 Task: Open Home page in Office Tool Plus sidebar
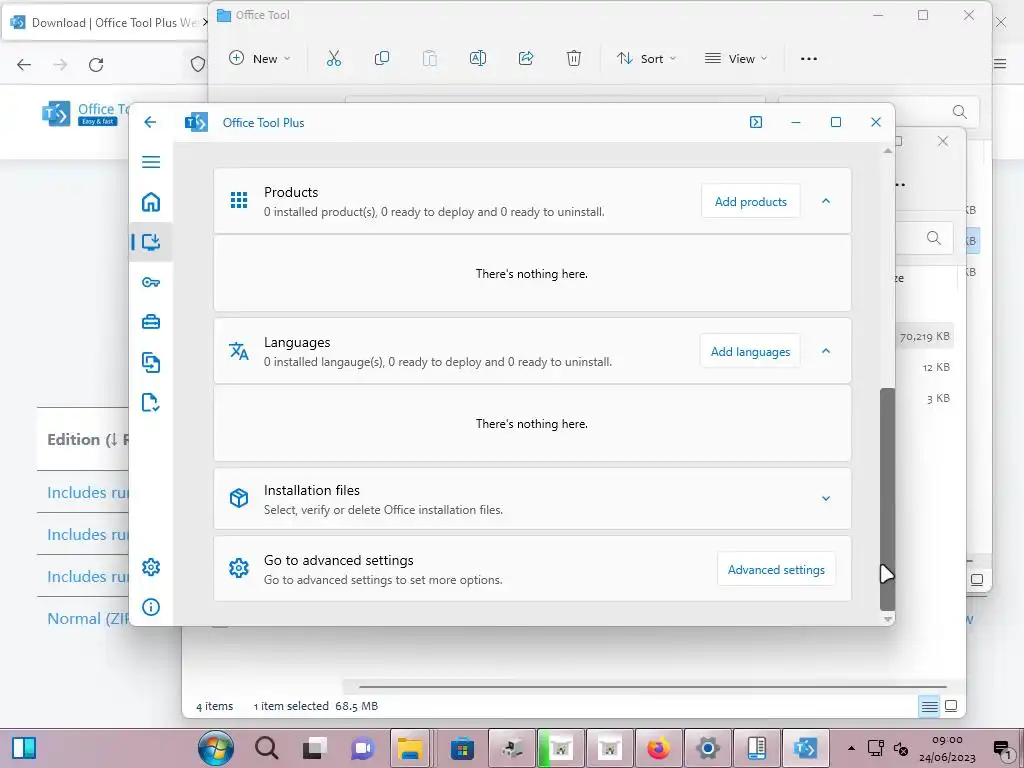pyautogui.click(x=151, y=202)
